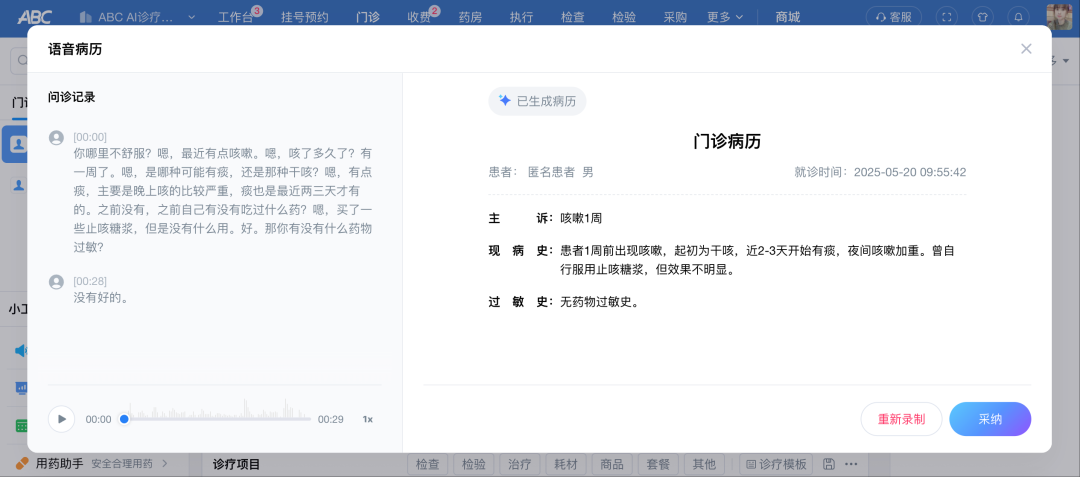Click the 用药助手 pill icon
The image size is (1080, 477).
point(22,463)
